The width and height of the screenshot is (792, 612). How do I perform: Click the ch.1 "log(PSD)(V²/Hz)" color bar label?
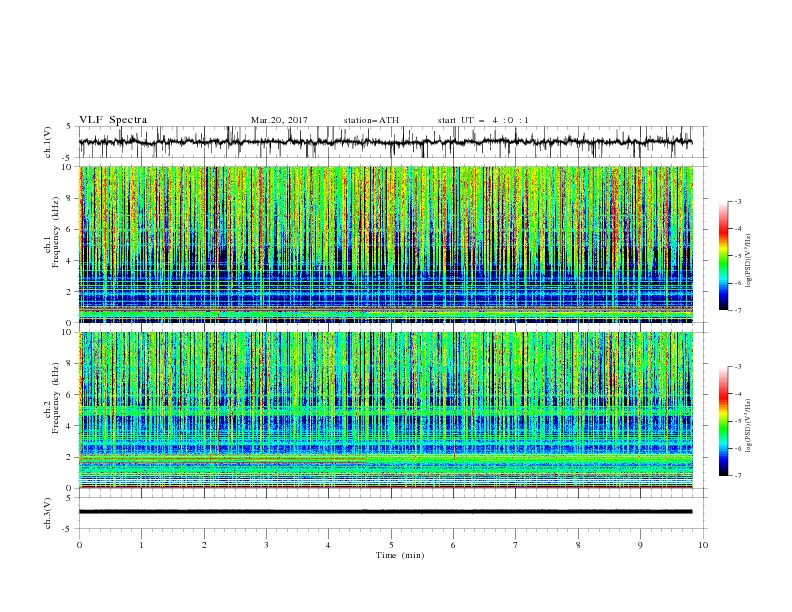(x=748, y=261)
